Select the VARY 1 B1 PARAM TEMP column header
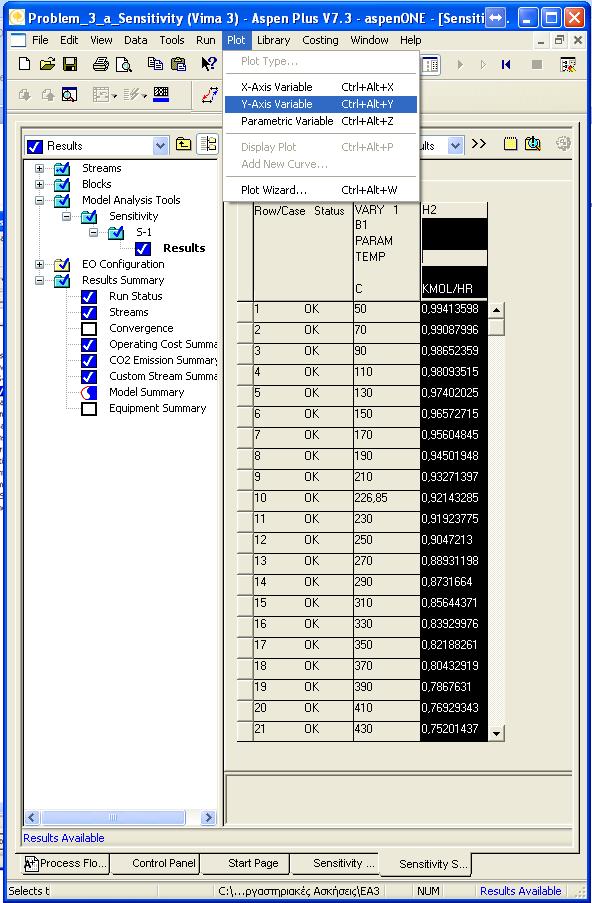 tap(386, 249)
